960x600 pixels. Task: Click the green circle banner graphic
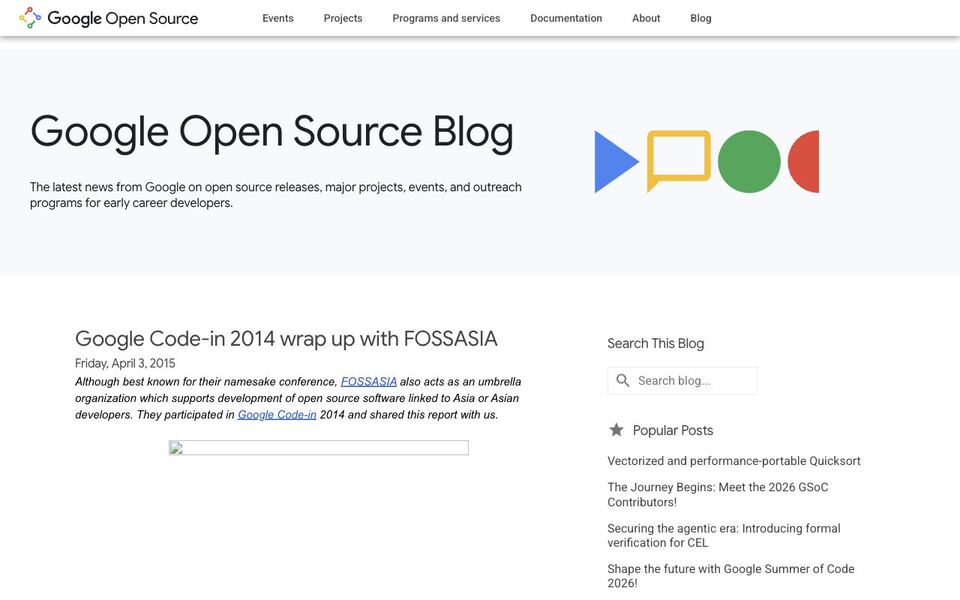point(749,162)
